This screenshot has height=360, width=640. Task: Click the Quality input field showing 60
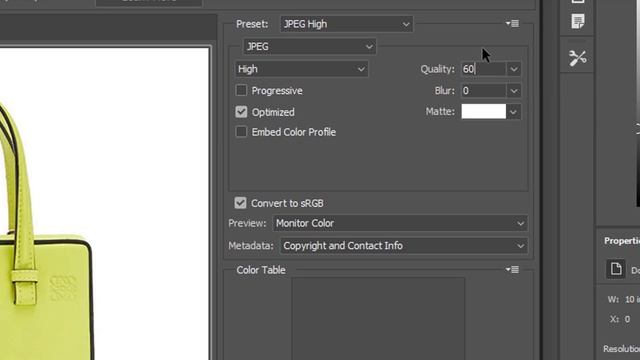483,69
